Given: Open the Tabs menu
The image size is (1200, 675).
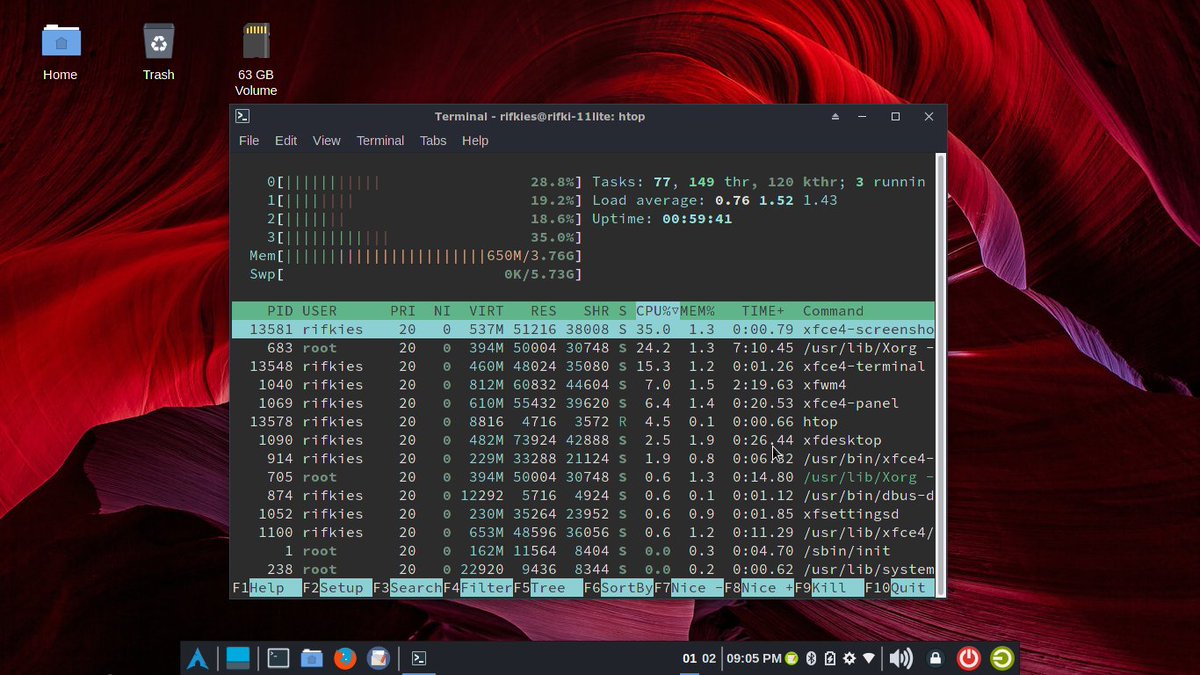Looking at the screenshot, I should pos(433,141).
